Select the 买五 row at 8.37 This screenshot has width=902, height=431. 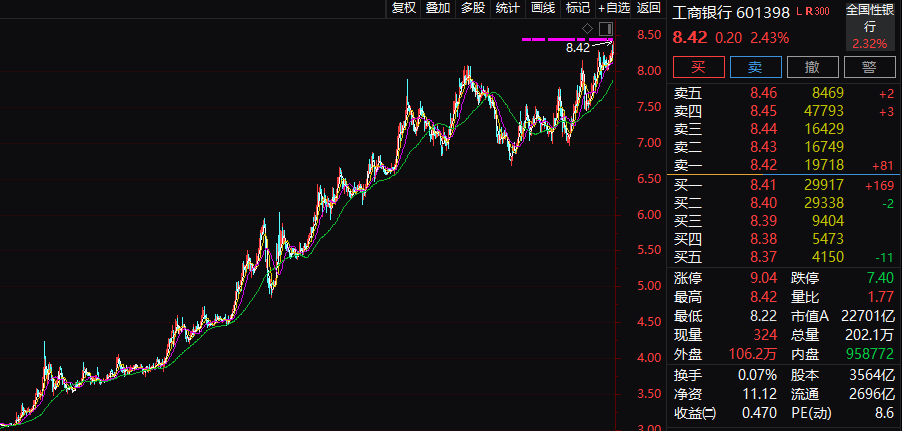coord(783,257)
